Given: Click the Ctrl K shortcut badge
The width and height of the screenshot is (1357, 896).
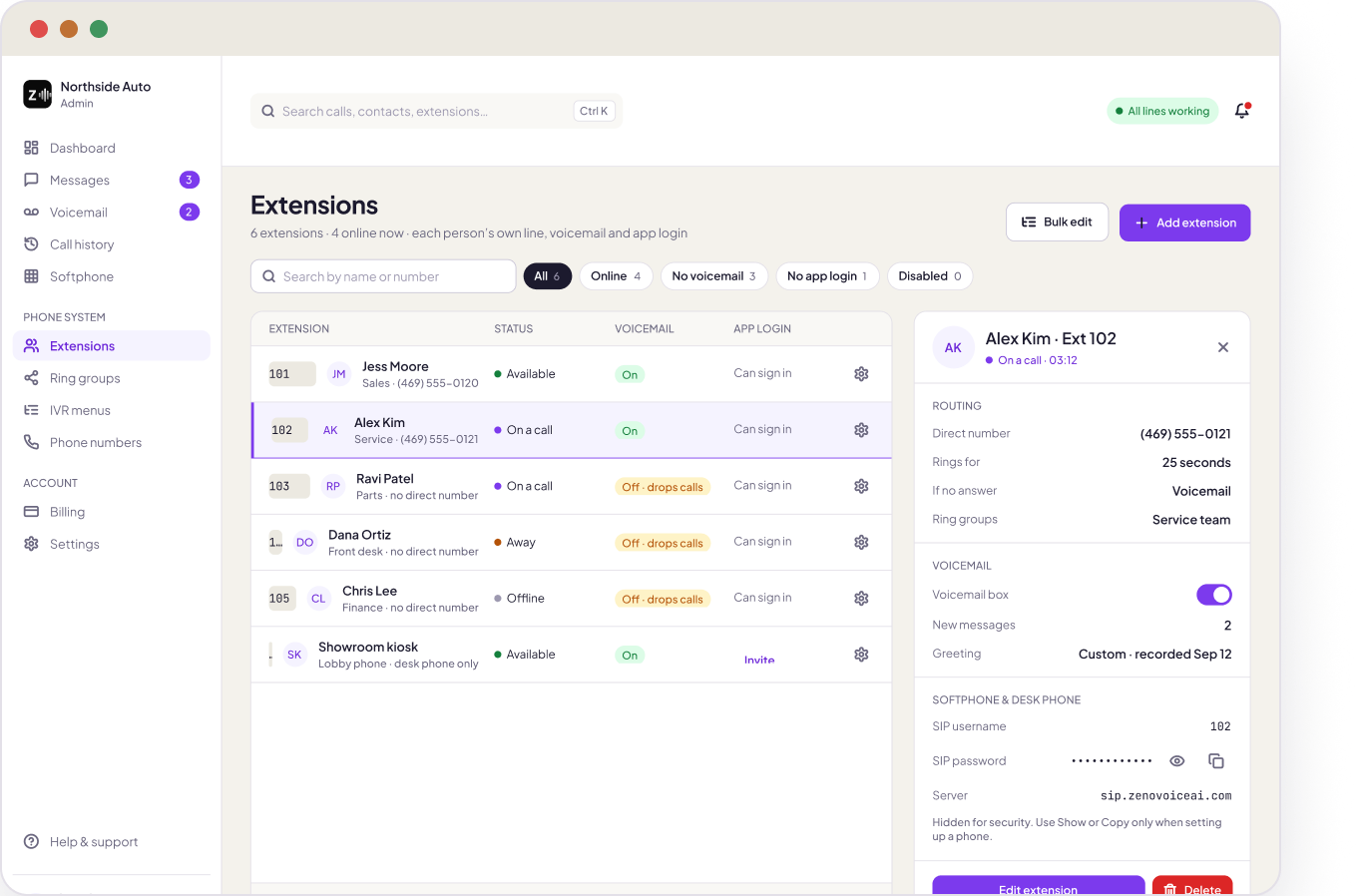Looking at the screenshot, I should point(594,111).
